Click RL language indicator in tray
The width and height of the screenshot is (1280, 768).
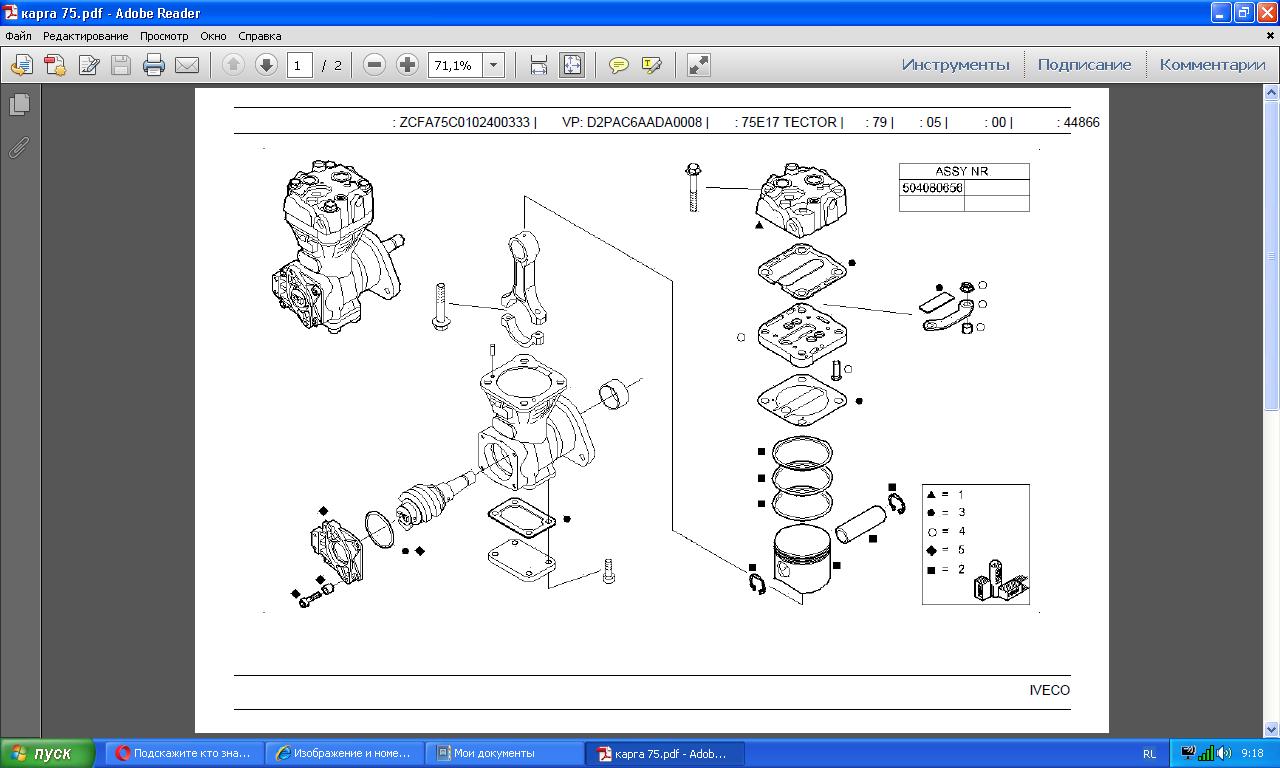[1149, 754]
